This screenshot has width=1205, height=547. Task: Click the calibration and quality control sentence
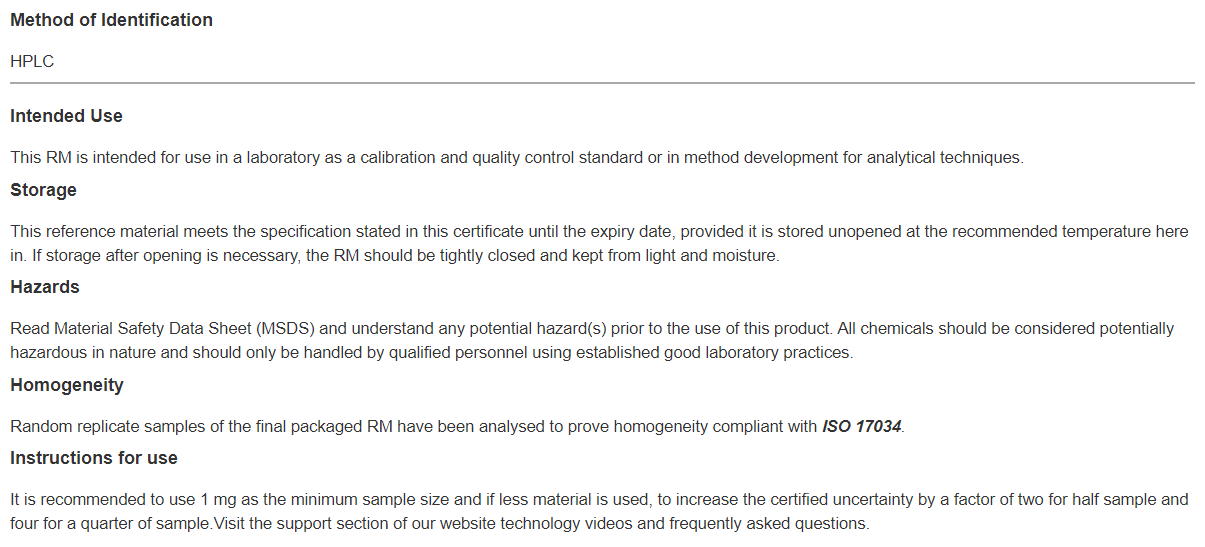click(517, 158)
